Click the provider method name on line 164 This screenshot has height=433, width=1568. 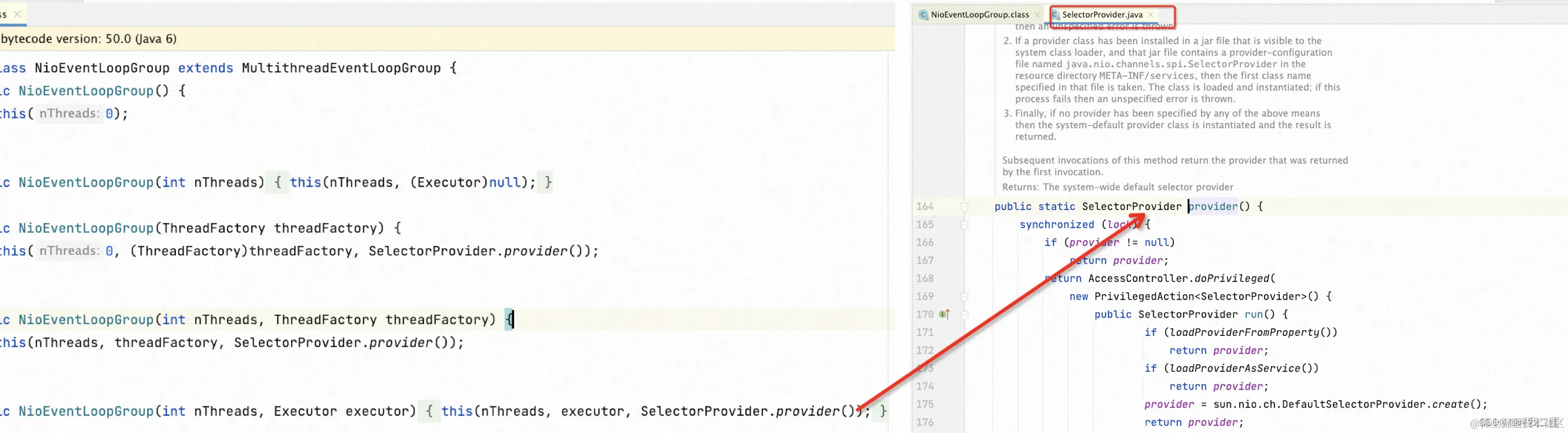[x=1213, y=206]
